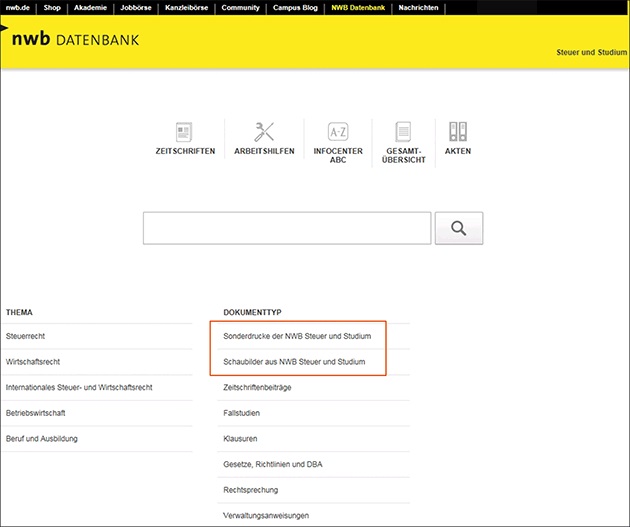
Task: Select the Nachrichten tab
Action: pos(418,7)
